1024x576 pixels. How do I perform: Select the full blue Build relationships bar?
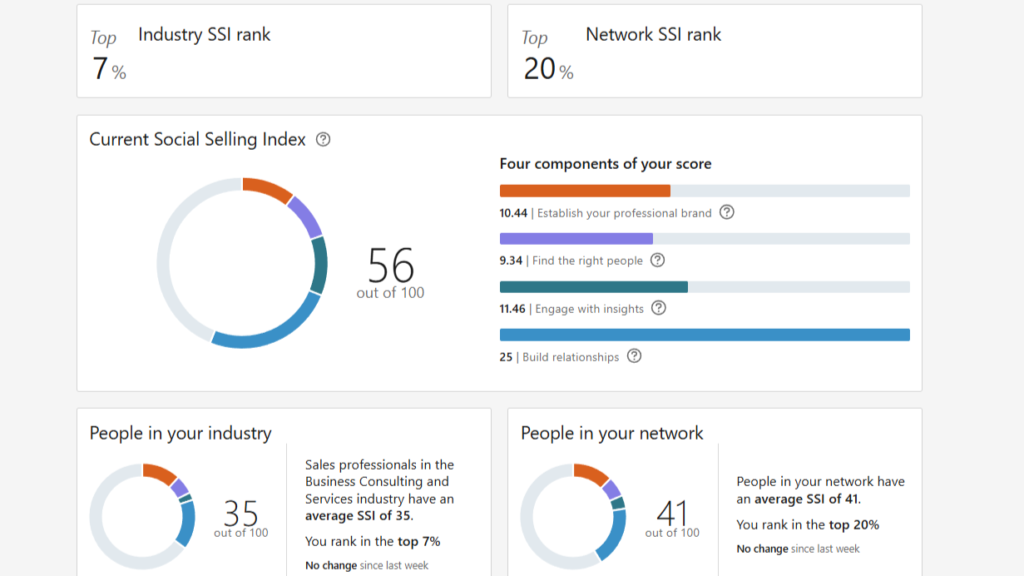pos(704,335)
